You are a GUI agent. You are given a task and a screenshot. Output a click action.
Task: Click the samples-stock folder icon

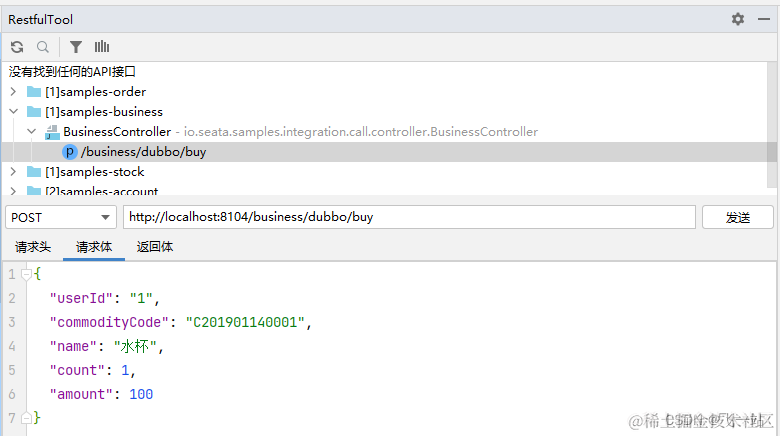34,172
